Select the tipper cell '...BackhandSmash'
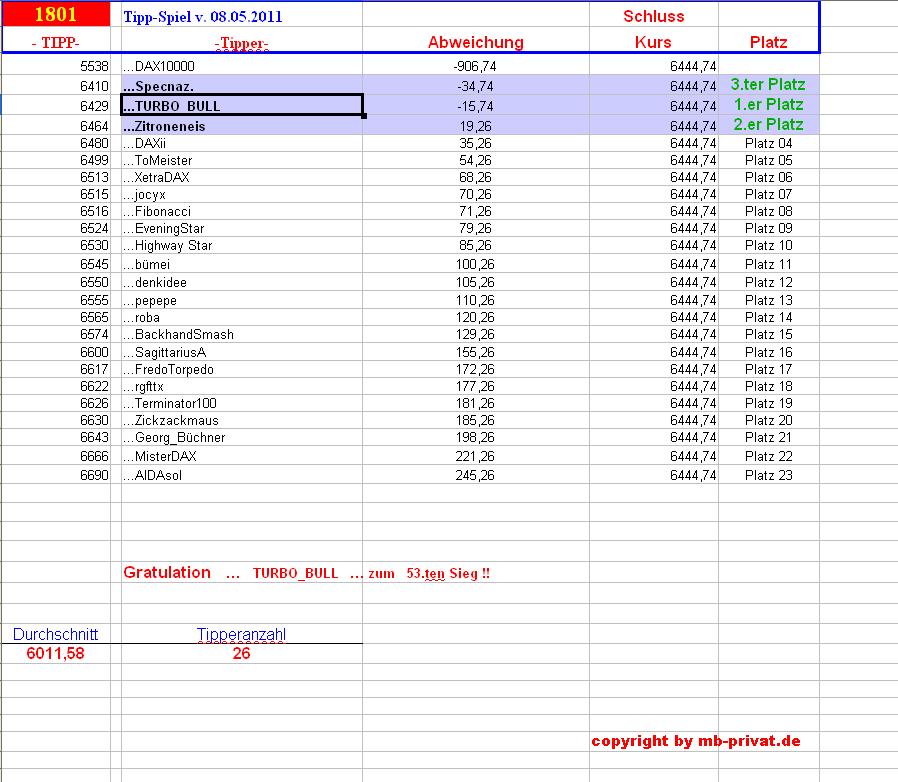This screenshot has height=782, width=898. point(242,335)
